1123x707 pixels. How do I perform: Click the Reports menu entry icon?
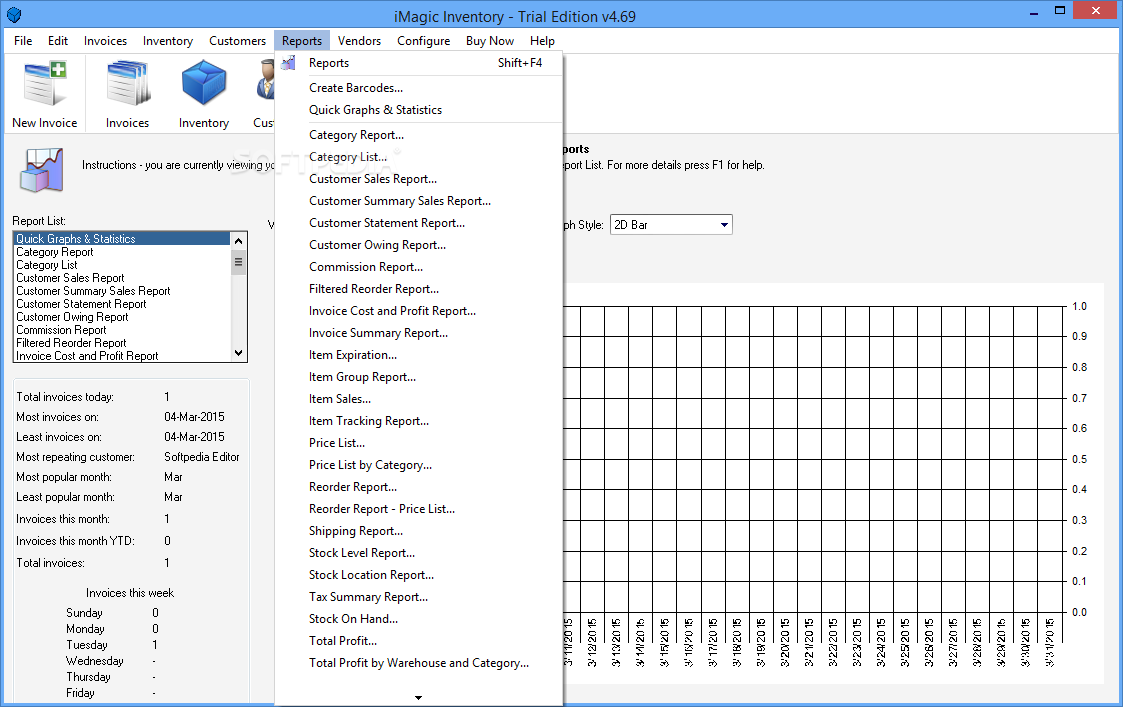(x=289, y=63)
